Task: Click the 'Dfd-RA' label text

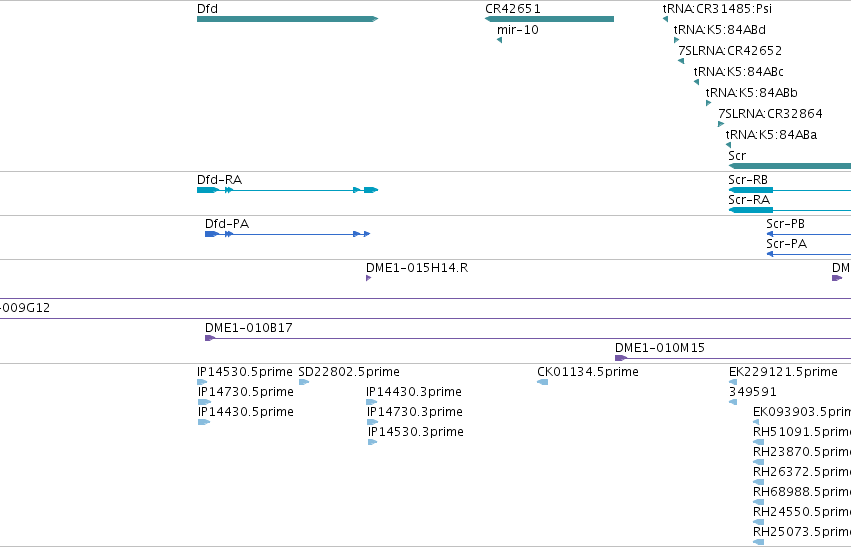Action: point(219,180)
